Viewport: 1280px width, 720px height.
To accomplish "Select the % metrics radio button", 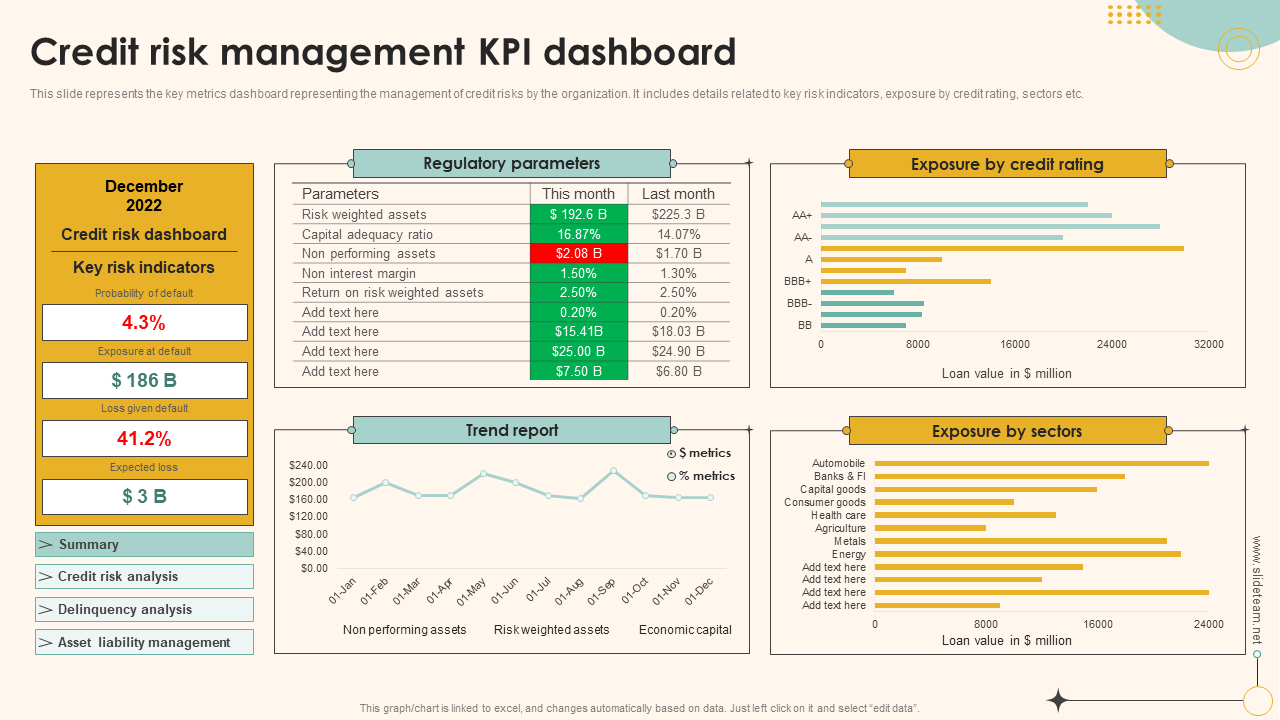I will coord(672,477).
